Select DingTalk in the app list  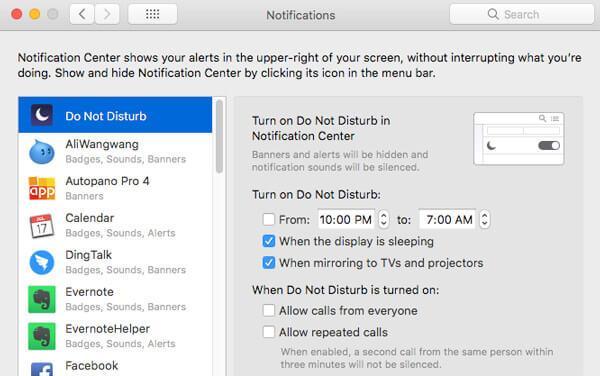tap(115, 262)
